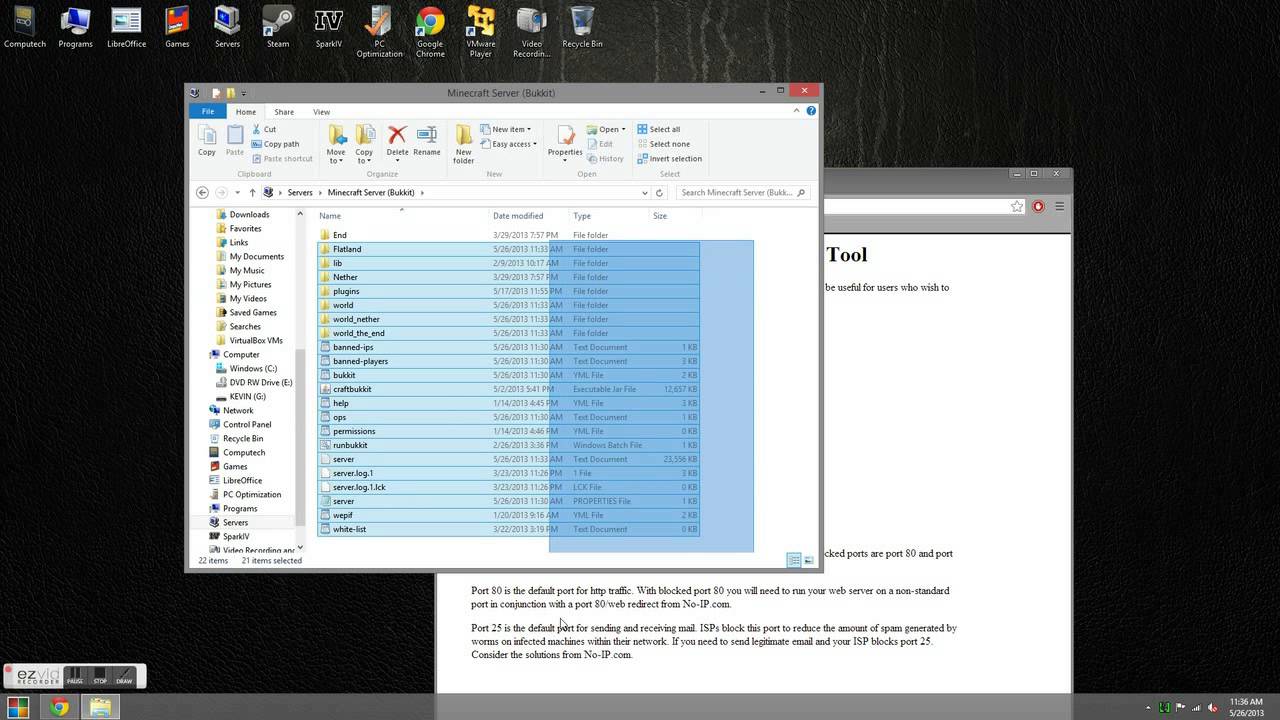Click Select none in the ribbon
This screenshot has width=1280, height=720.
663,144
